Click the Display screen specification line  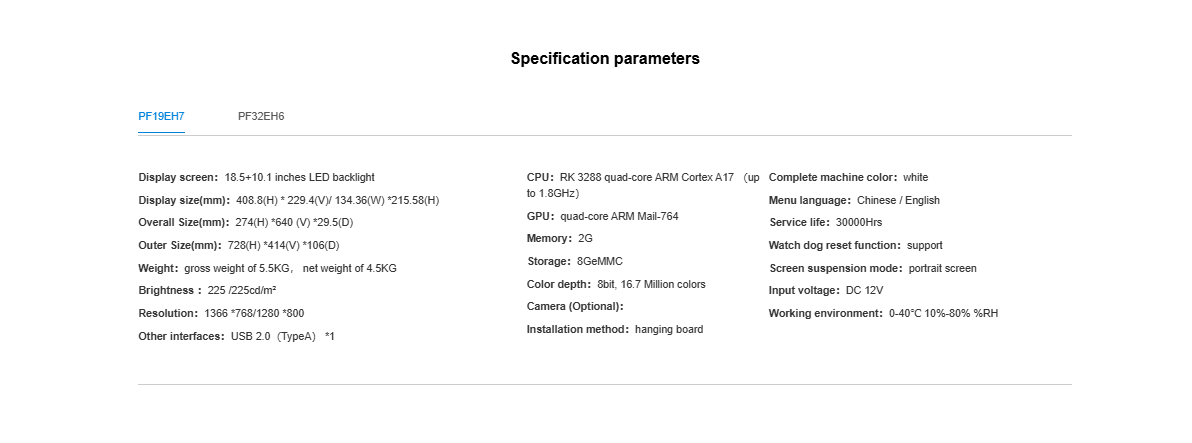point(256,178)
